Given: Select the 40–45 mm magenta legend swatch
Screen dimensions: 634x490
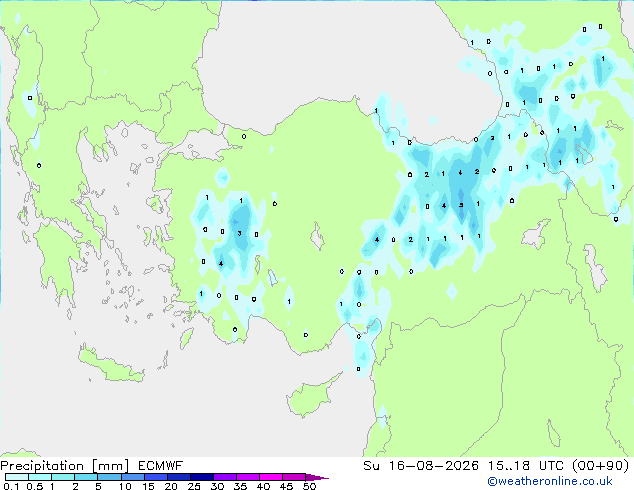Looking at the screenshot, I should pyautogui.click(x=271, y=477).
